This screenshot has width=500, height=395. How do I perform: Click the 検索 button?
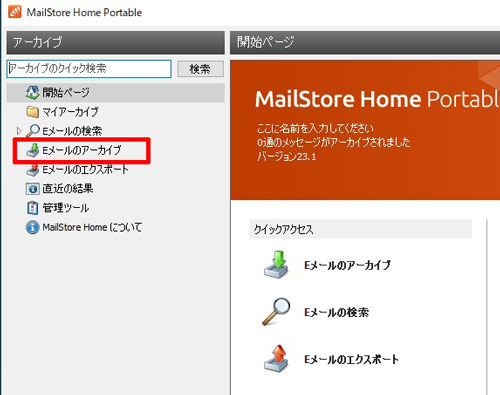pos(200,69)
